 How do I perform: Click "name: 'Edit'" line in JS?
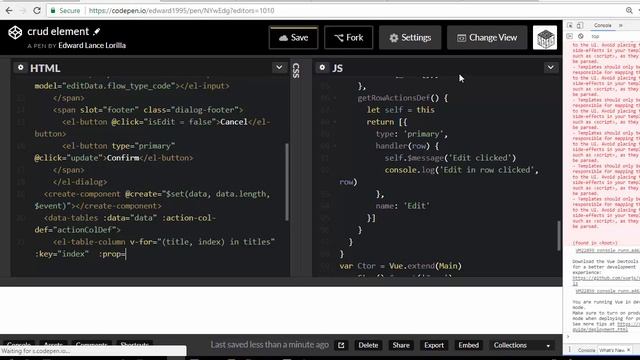[402, 206]
